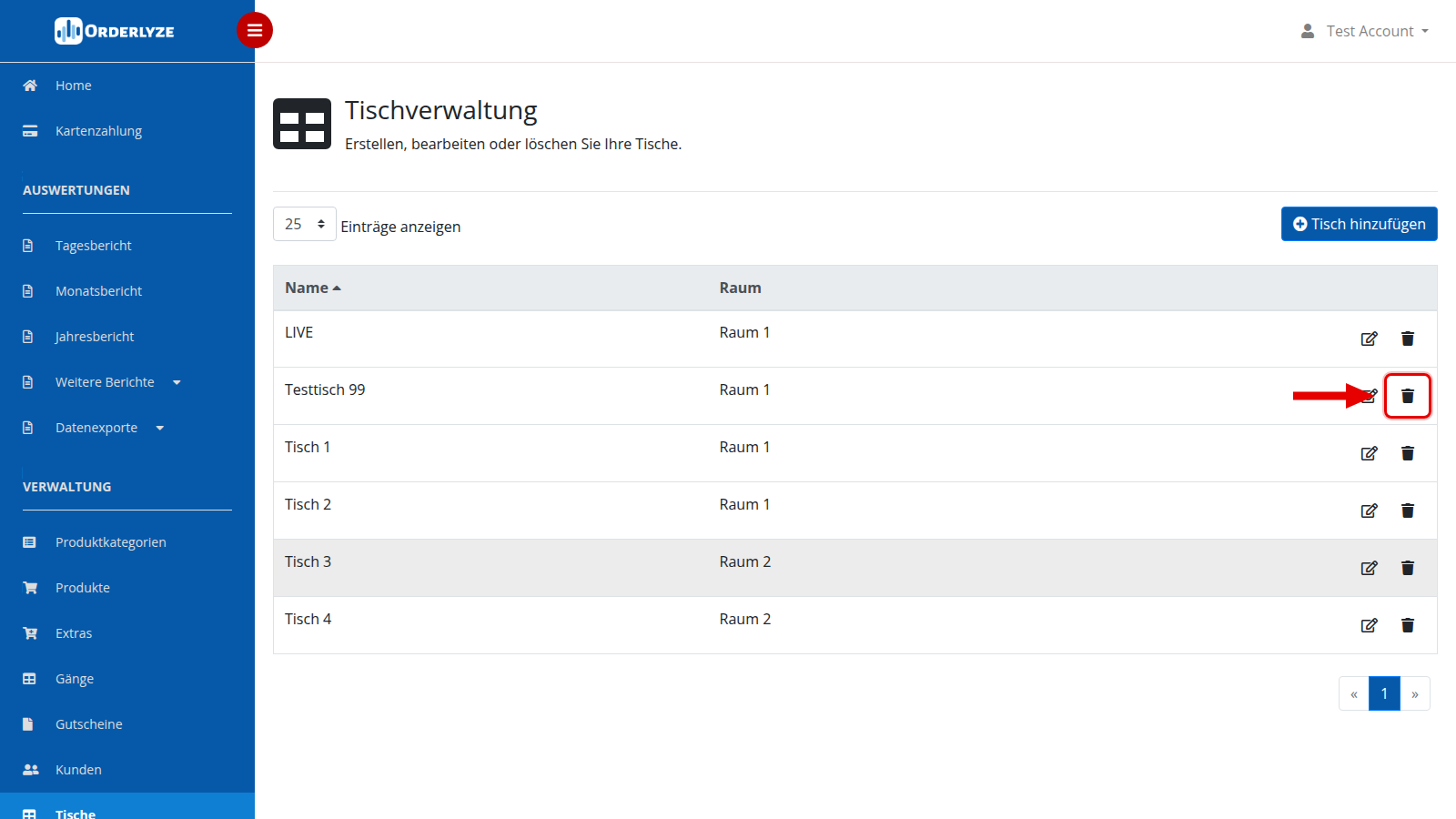Open the Test Account user dropdown
1456x819 pixels.
point(1365,31)
